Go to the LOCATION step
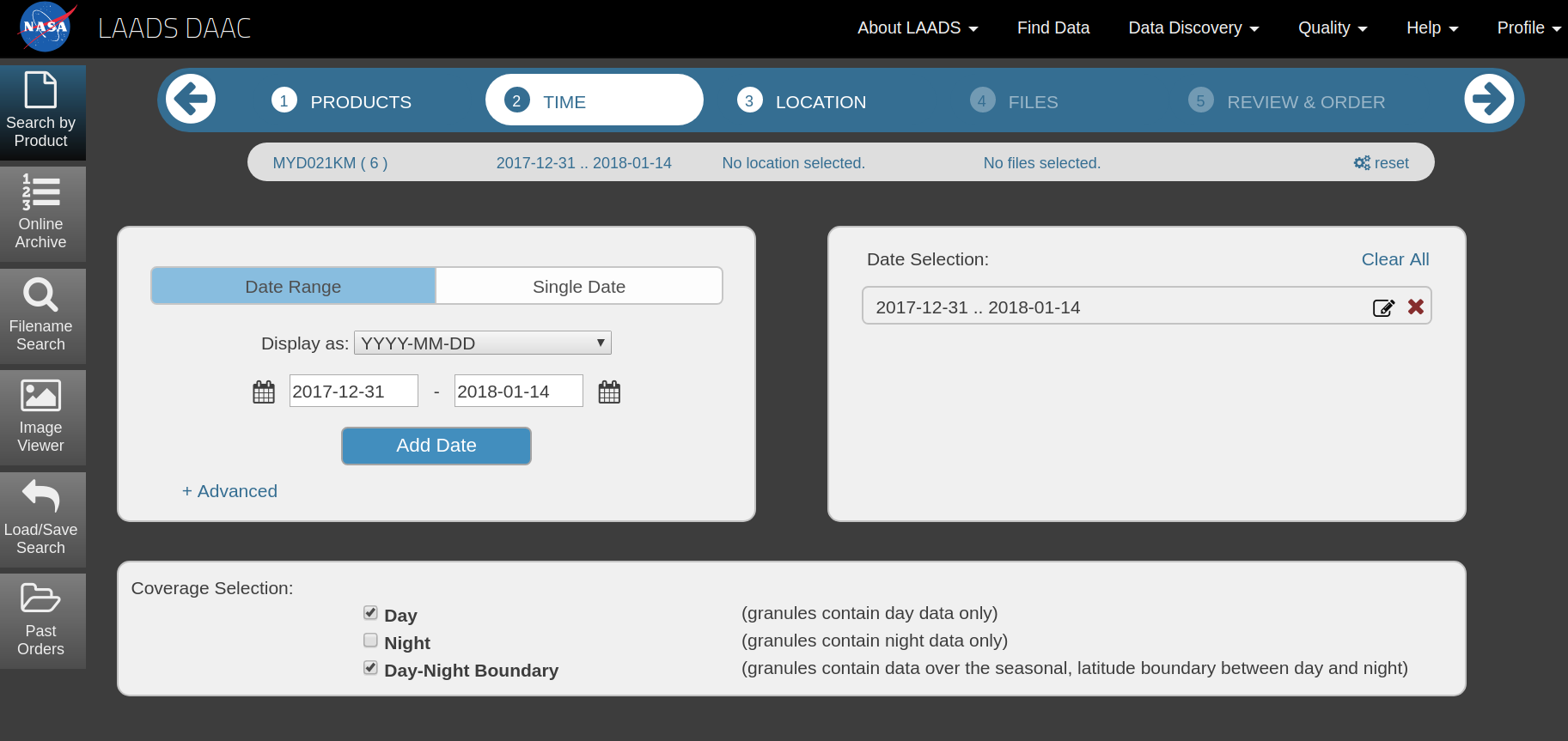The image size is (1568, 741). (802, 100)
